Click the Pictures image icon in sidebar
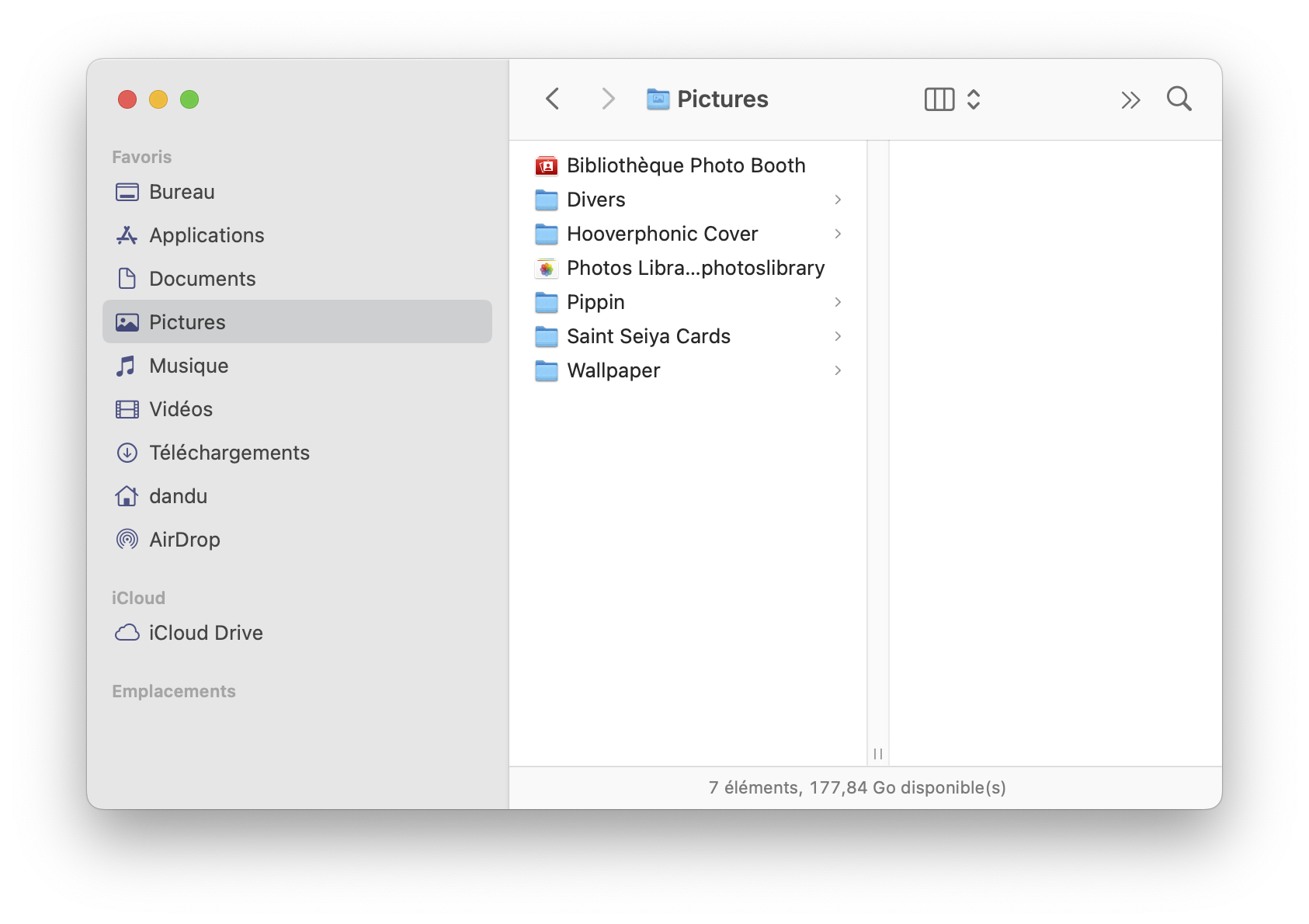 [x=127, y=322]
